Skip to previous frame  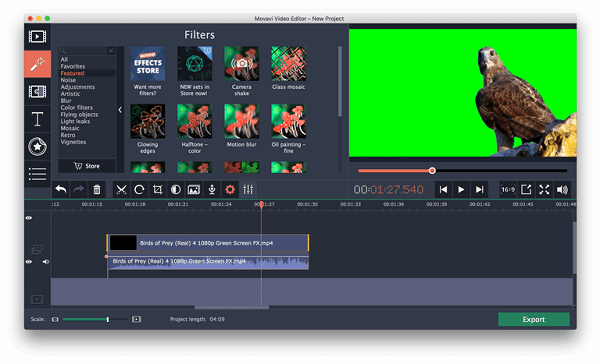click(x=443, y=189)
